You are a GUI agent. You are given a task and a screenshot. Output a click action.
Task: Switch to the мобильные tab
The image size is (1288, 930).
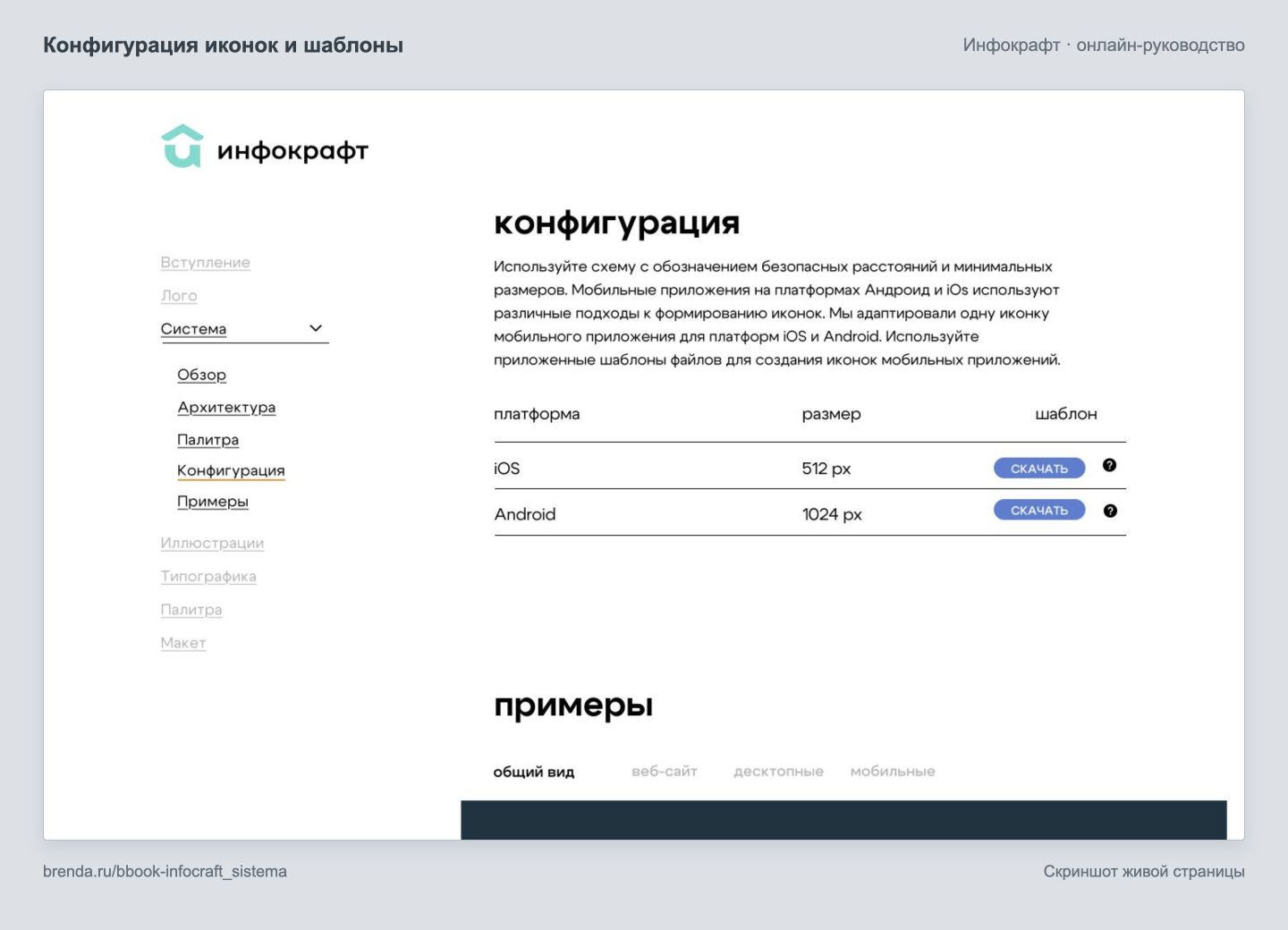pyautogui.click(x=893, y=772)
